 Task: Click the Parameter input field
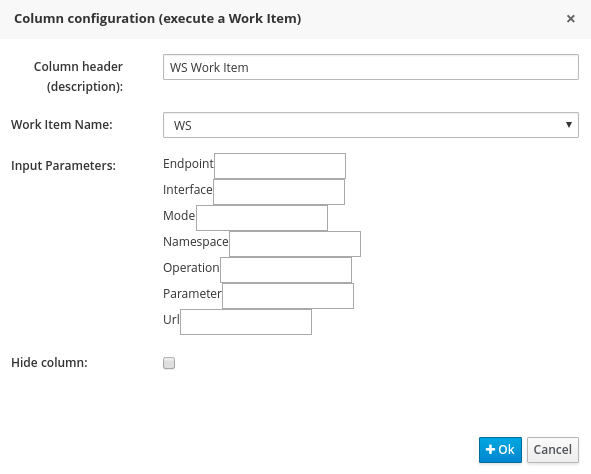coord(288,296)
